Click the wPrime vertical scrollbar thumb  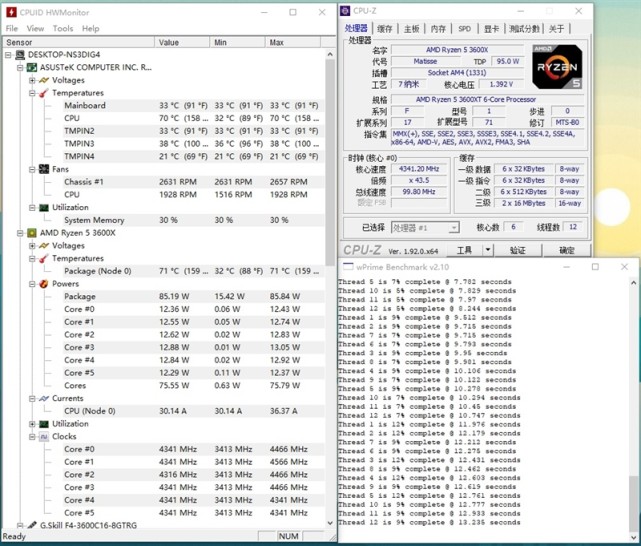point(633,502)
